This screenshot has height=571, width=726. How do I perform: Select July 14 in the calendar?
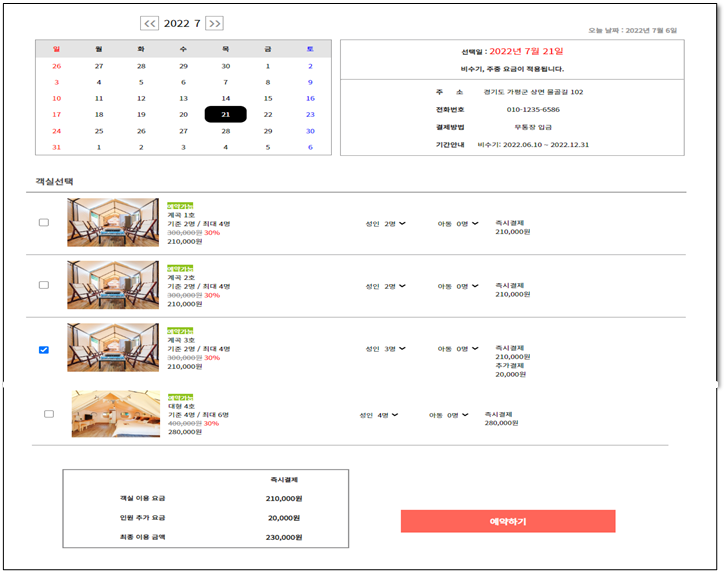pos(225,98)
